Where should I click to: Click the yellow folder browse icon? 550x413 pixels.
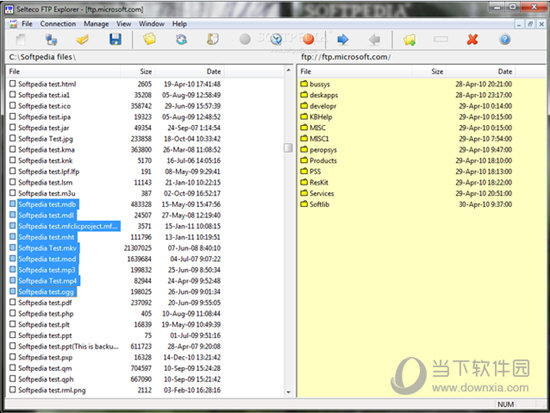[149, 39]
